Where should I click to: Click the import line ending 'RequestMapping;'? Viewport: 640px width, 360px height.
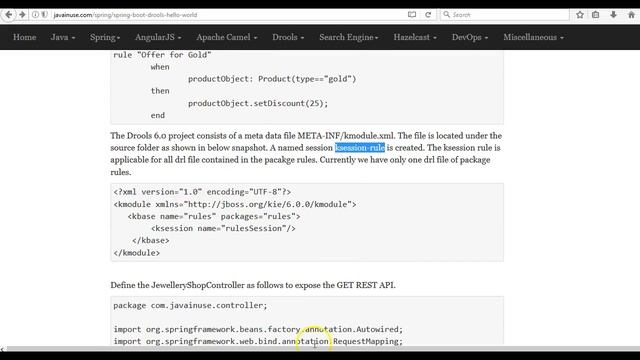coord(258,341)
